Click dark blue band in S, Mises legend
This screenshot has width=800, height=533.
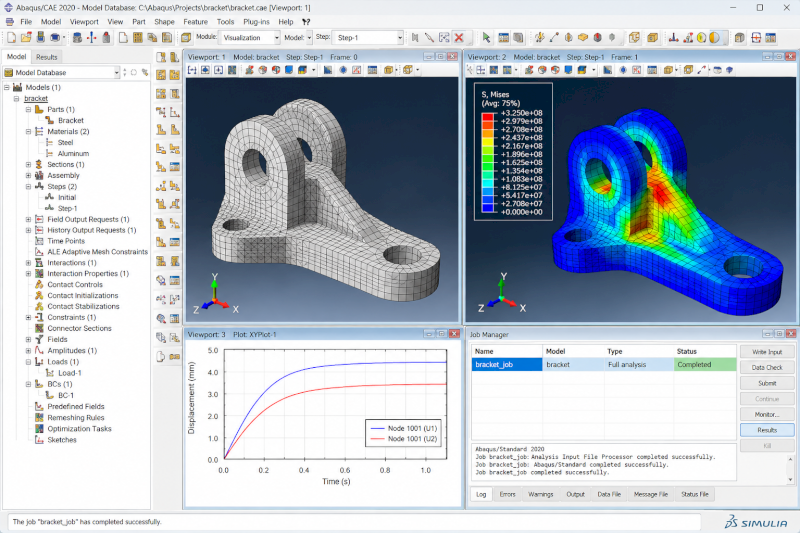488,208
